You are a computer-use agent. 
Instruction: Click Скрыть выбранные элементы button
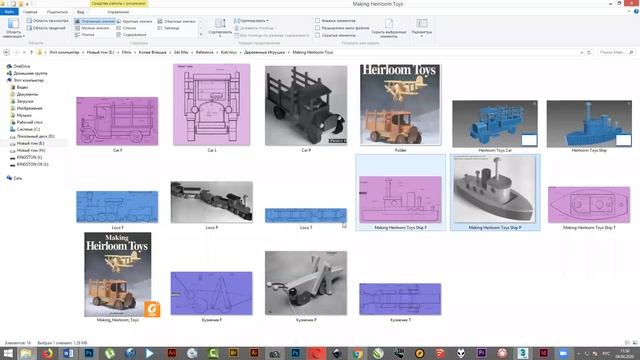[389, 28]
